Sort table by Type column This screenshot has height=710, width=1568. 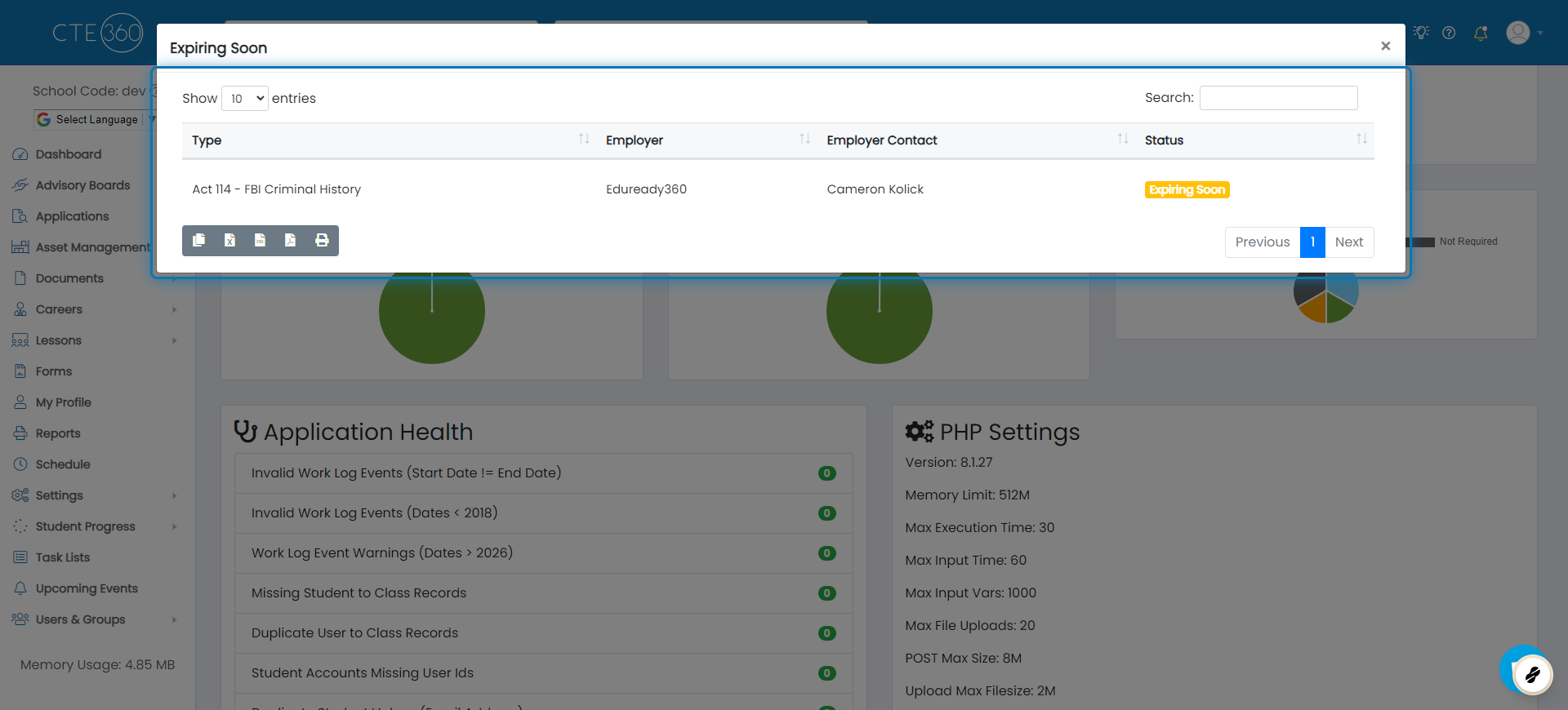click(389, 140)
